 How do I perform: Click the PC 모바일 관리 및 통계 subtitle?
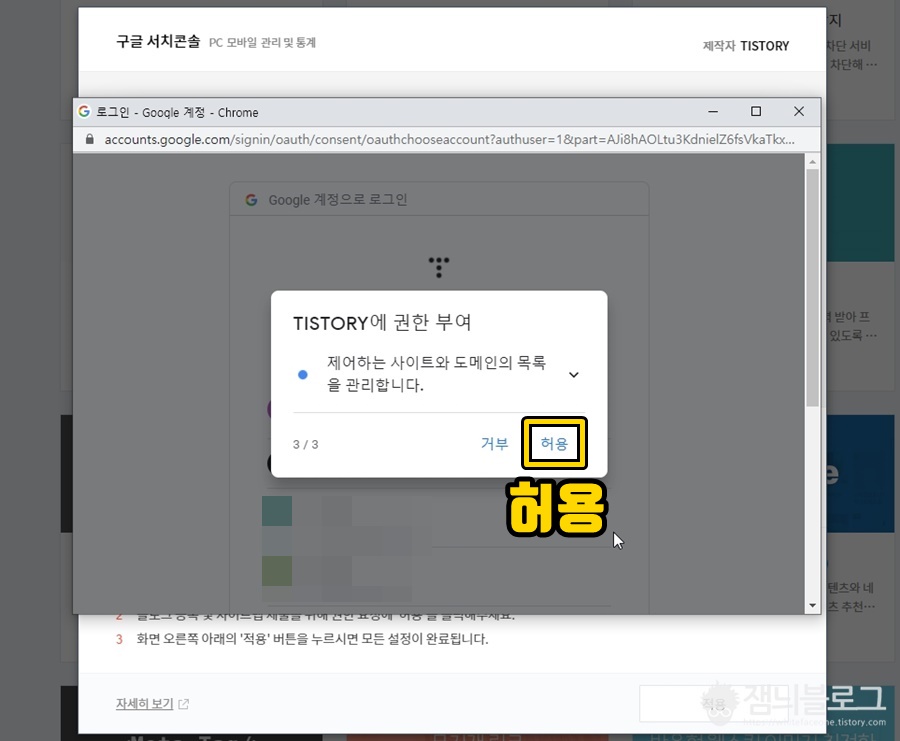262,42
